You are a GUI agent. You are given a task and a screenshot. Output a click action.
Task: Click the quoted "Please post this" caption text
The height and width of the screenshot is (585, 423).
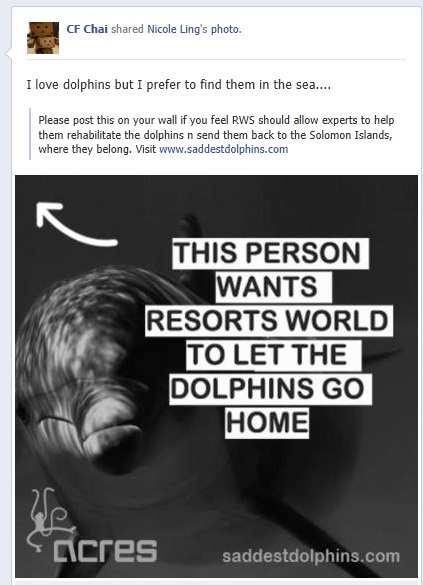click(x=216, y=135)
